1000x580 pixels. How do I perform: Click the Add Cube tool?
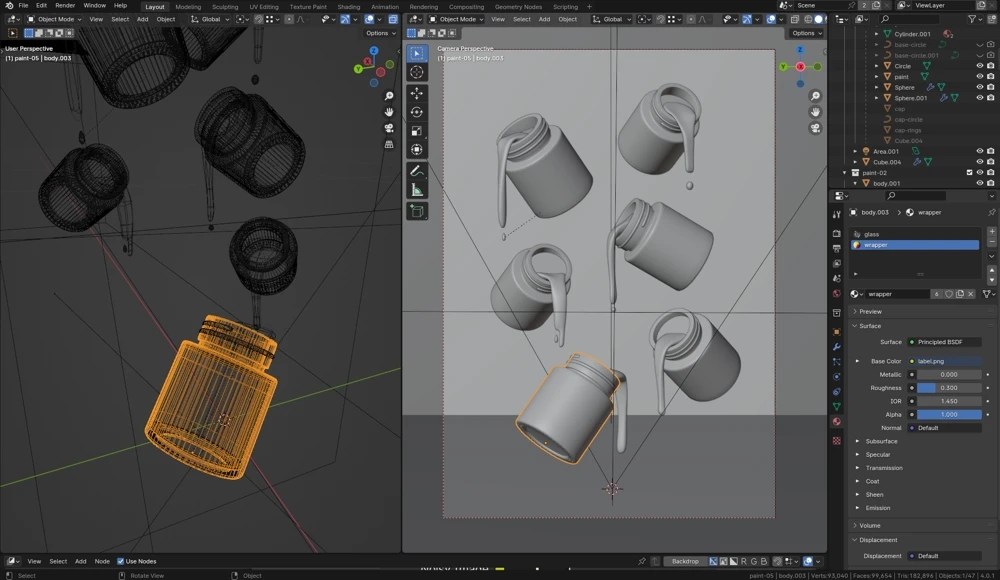417,211
